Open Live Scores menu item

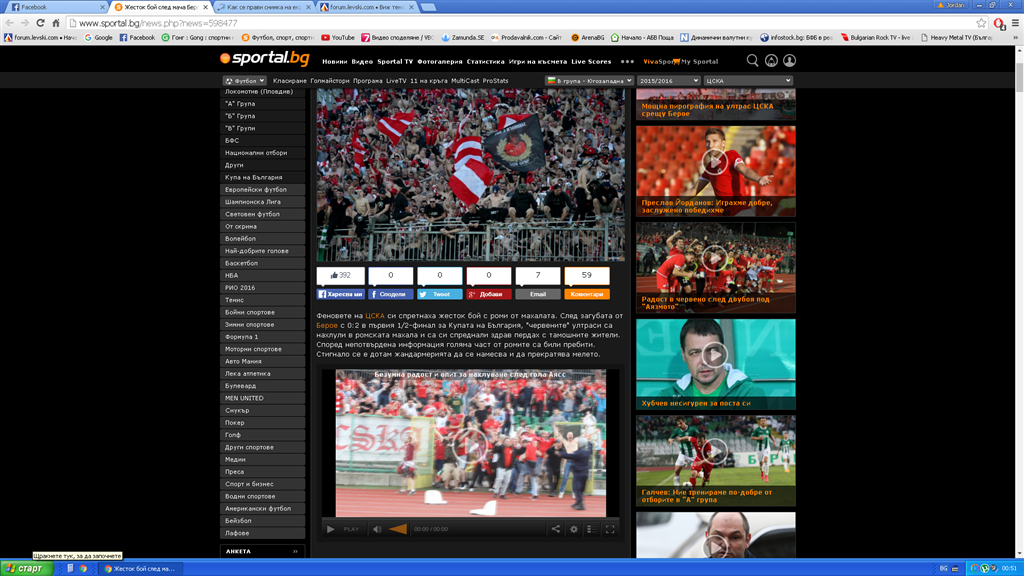click(591, 61)
